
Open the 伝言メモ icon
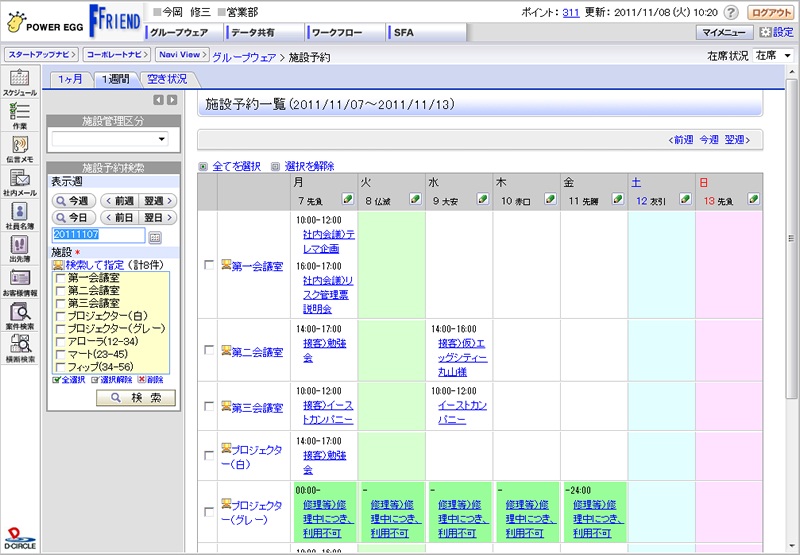coord(19,149)
